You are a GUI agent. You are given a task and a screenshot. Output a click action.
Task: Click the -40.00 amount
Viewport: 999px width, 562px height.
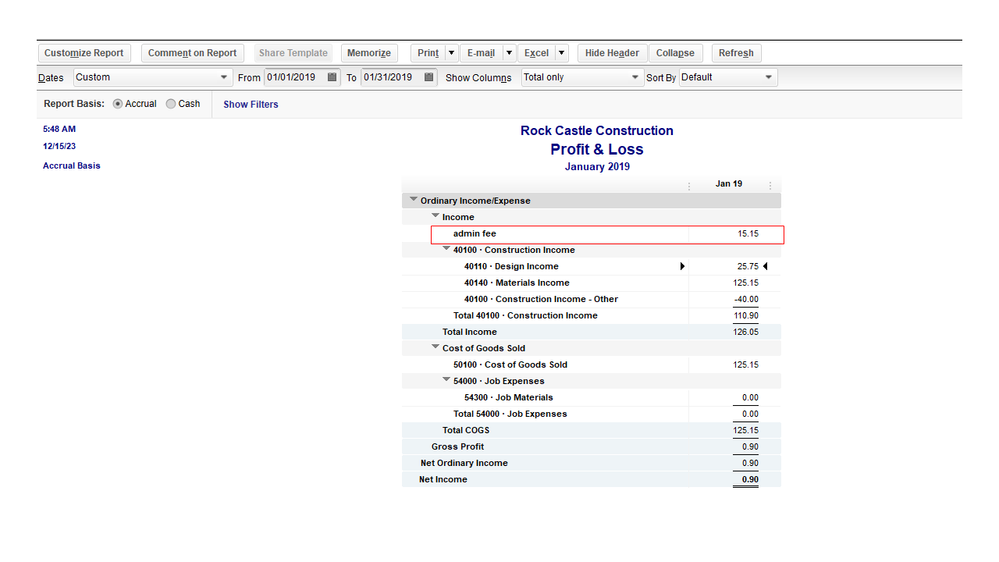pyautogui.click(x=746, y=299)
